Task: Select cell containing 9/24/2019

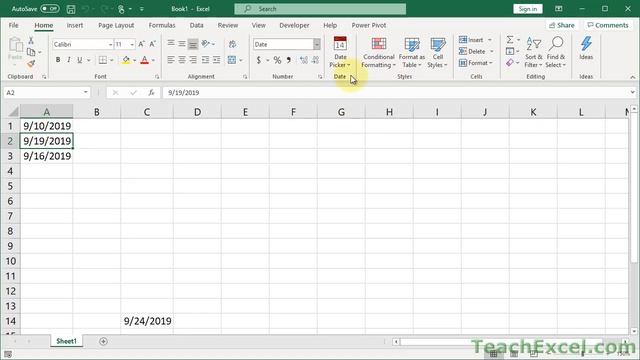Action: [x=147, y=321]
